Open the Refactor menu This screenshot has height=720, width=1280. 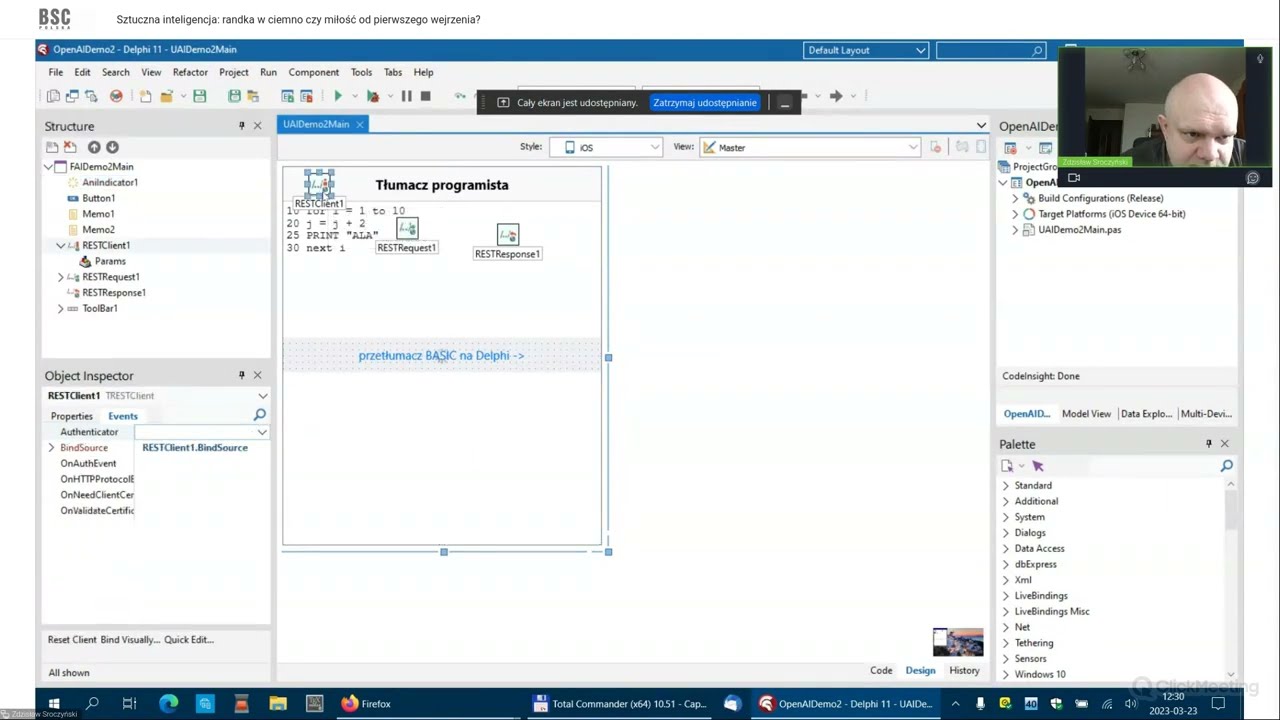190,72
